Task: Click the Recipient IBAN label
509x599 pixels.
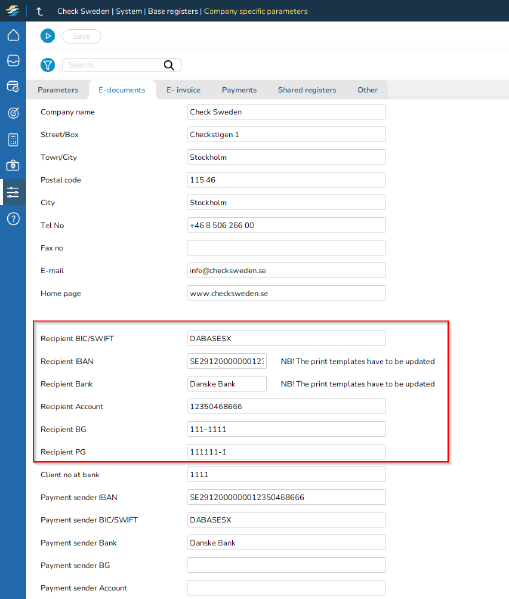Action: point(67,361)
